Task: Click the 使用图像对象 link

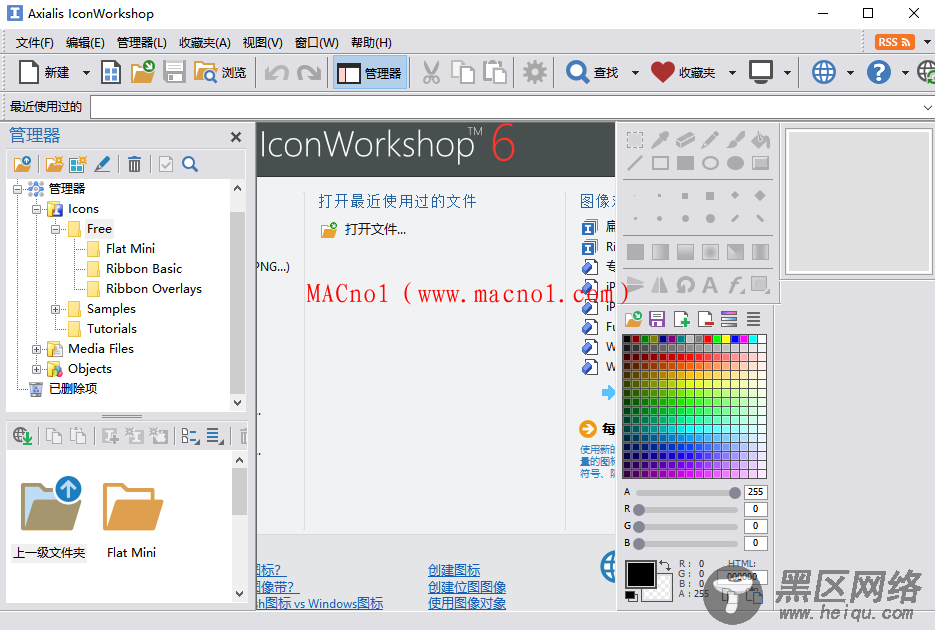Action: 467,603
